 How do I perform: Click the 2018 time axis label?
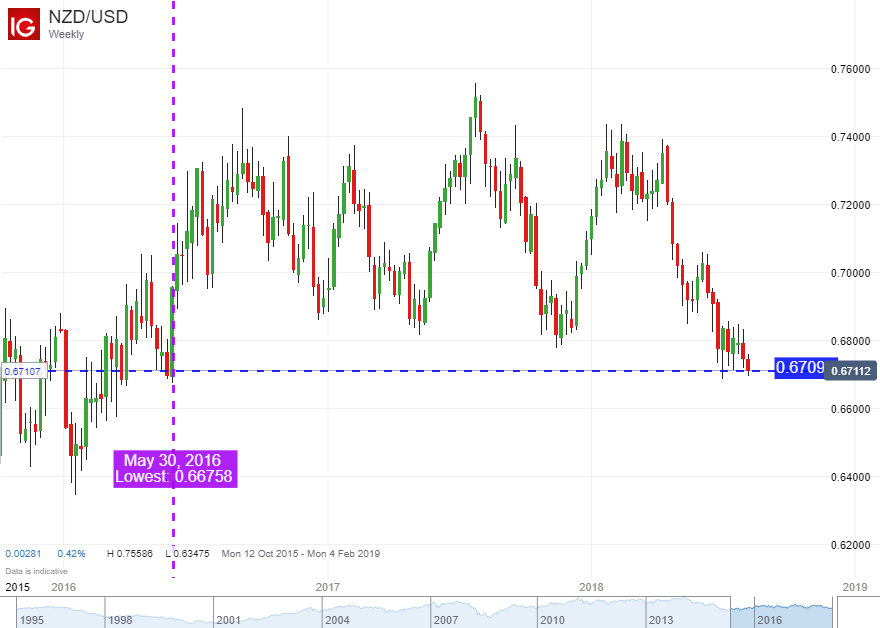[x=591, y=587]
